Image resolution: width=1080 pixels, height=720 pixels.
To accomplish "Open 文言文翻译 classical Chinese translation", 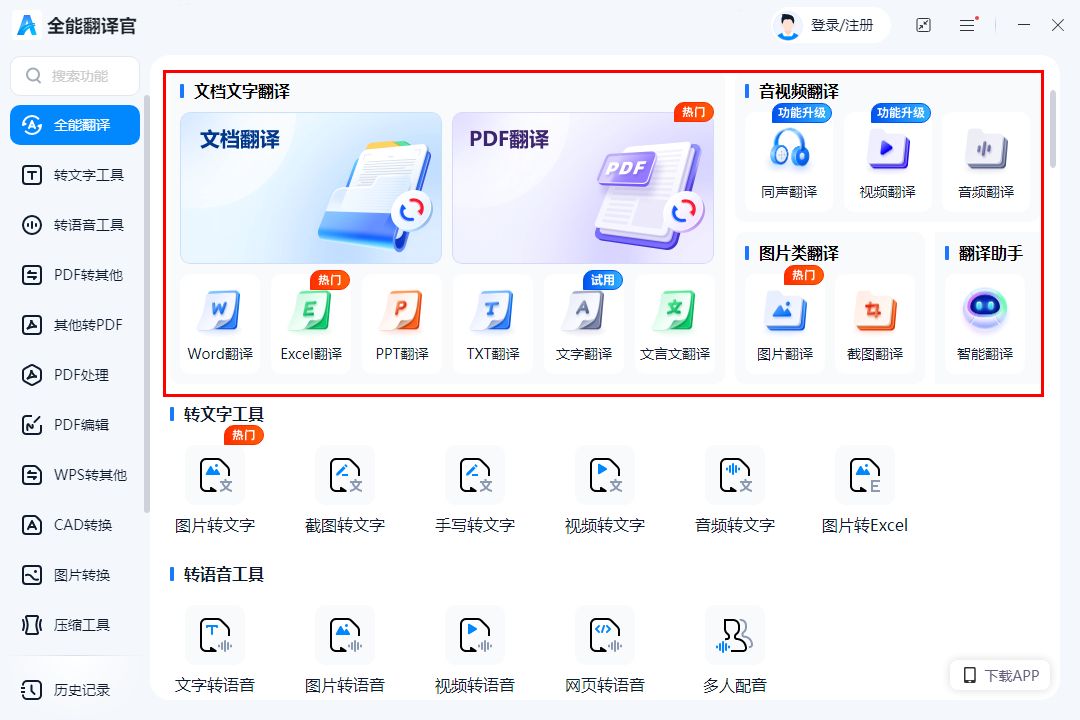I will [x=675, y=324].
